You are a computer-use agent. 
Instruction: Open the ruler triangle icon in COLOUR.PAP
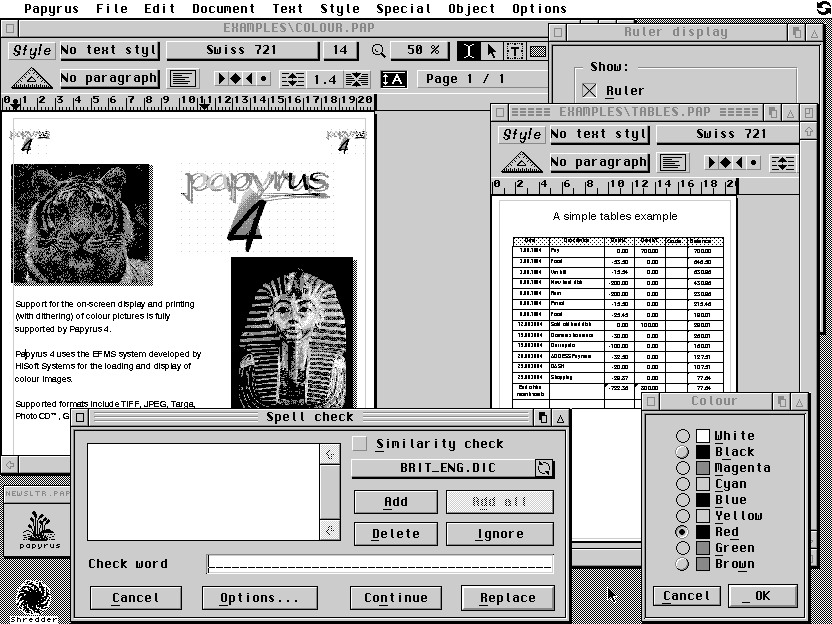31,79
